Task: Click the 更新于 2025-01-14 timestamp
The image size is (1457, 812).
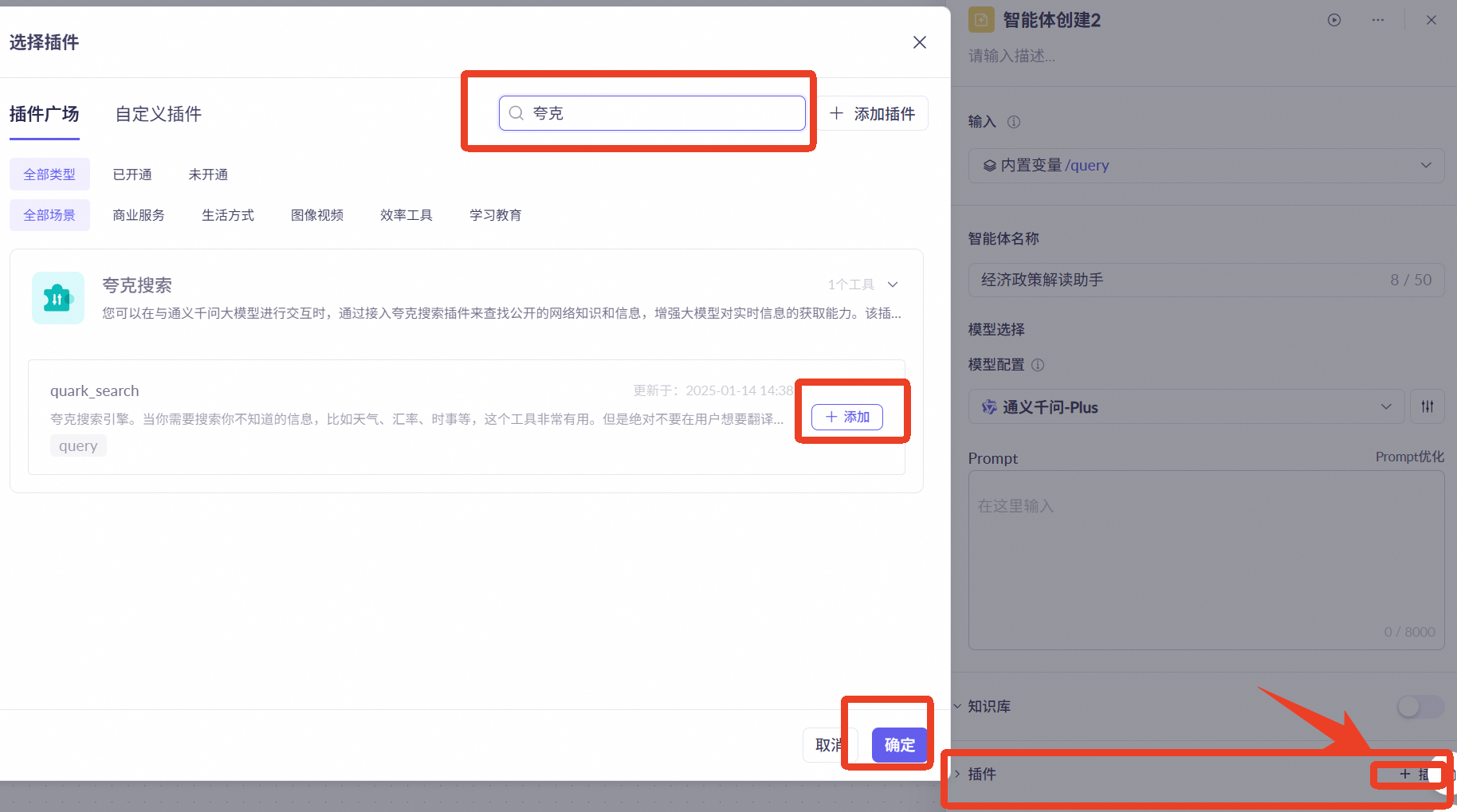Action: 713,390
